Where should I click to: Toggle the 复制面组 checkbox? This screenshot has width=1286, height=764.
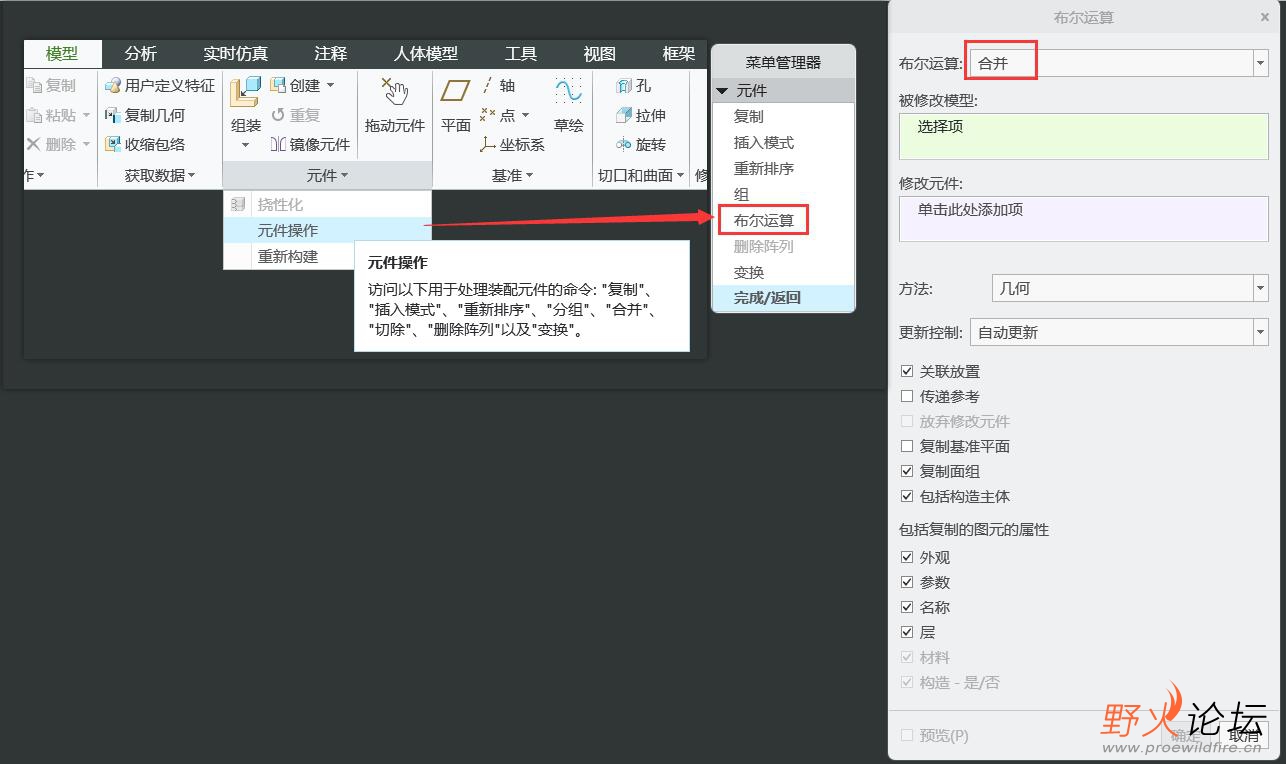[x=907, y=471]
